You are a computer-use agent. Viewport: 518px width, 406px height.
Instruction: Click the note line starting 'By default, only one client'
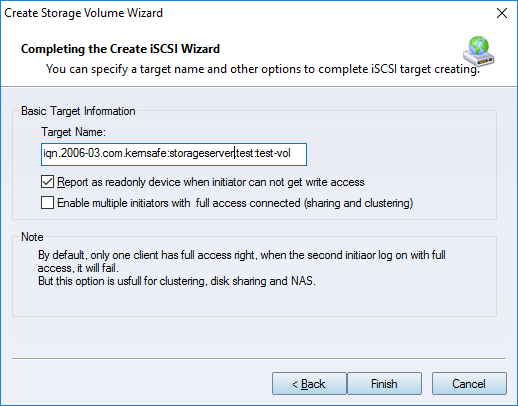click(242, 255)
